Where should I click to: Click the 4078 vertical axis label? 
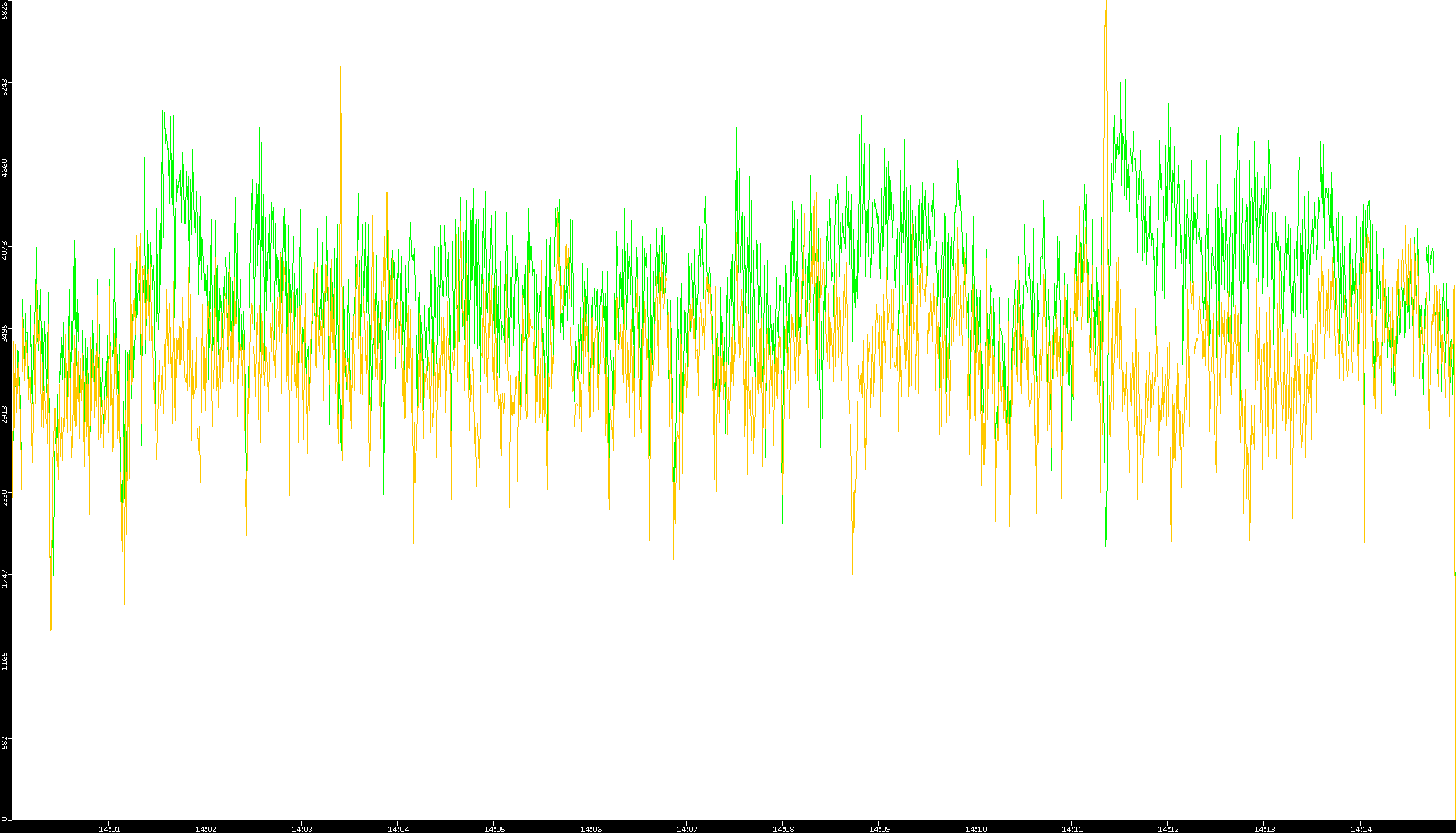click(x=5, y=250)
